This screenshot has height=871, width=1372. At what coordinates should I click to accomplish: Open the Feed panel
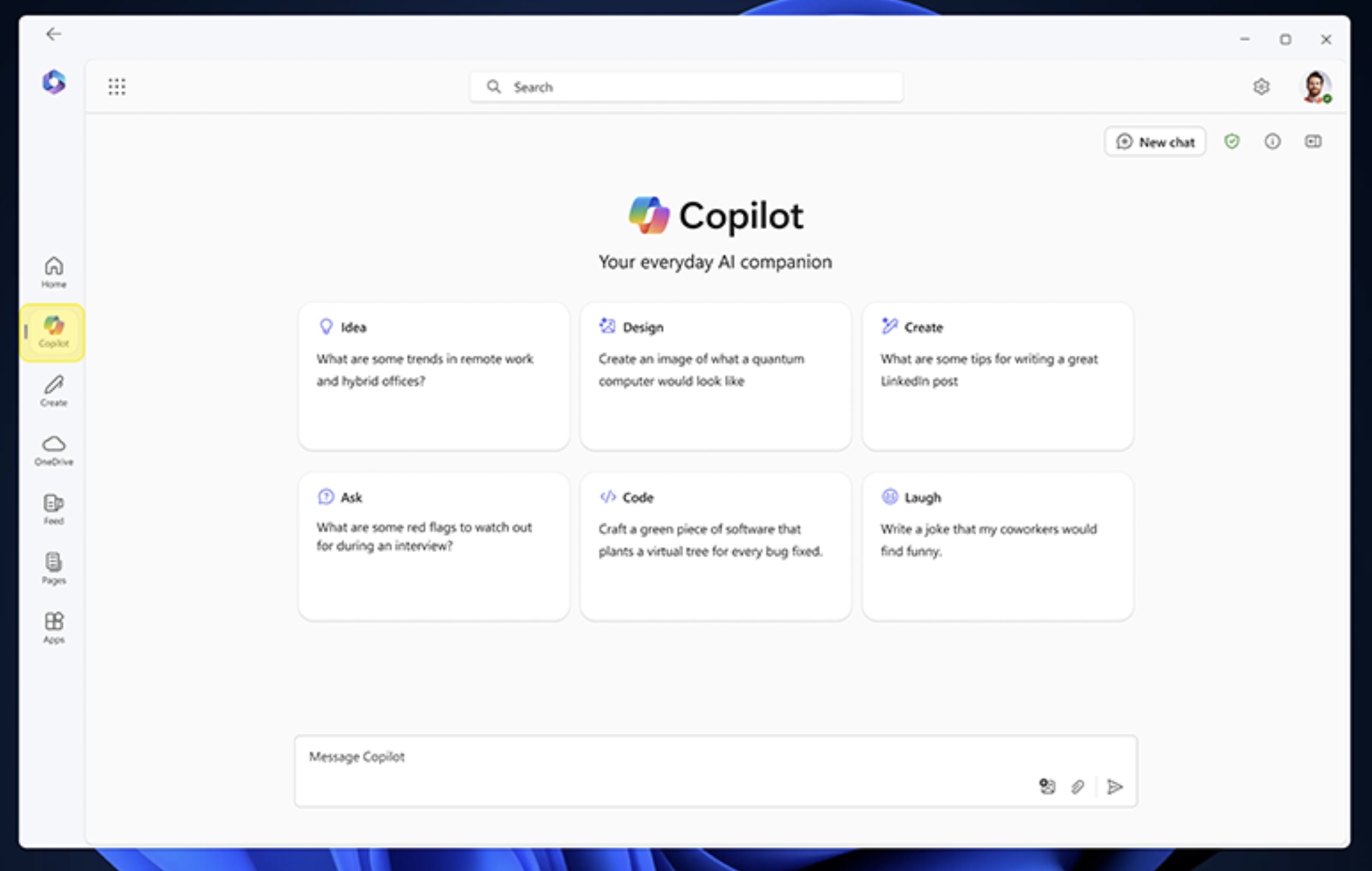pyautogui.click(x=53, y=508)
